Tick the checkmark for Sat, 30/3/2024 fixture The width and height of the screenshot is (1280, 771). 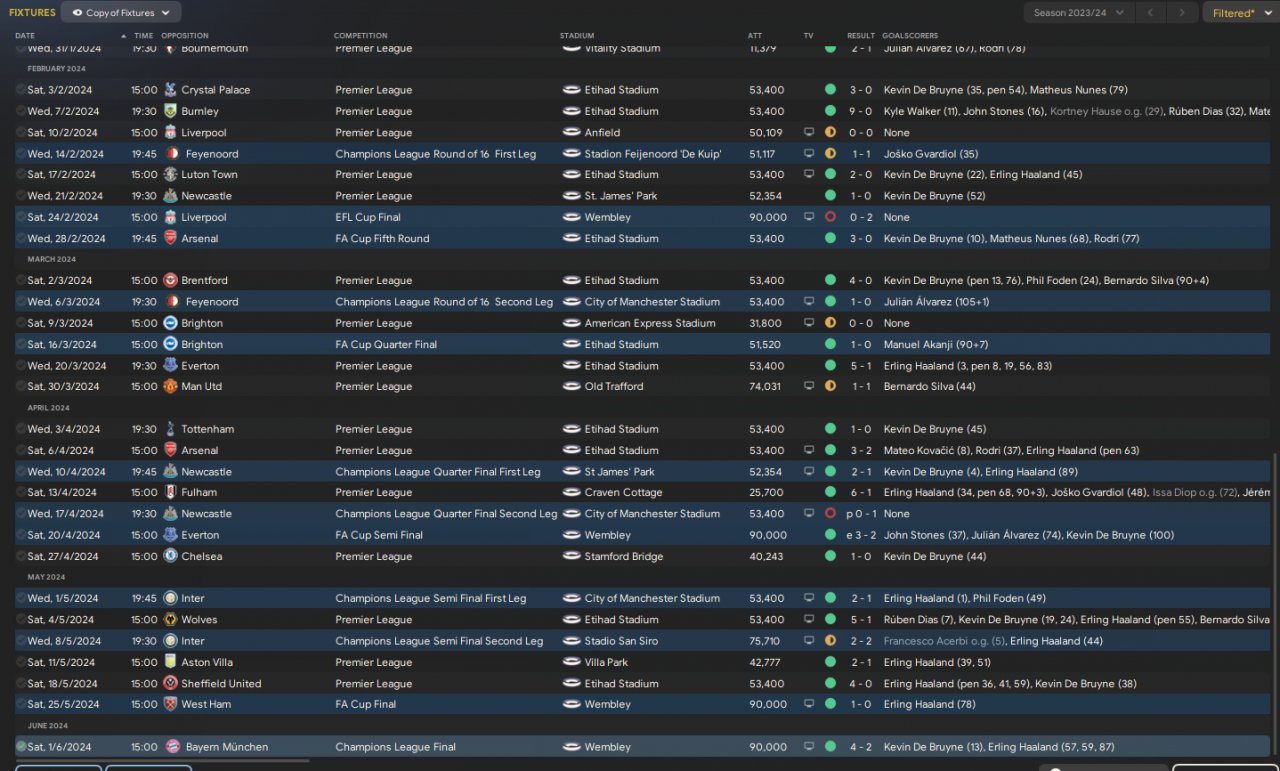20,387
